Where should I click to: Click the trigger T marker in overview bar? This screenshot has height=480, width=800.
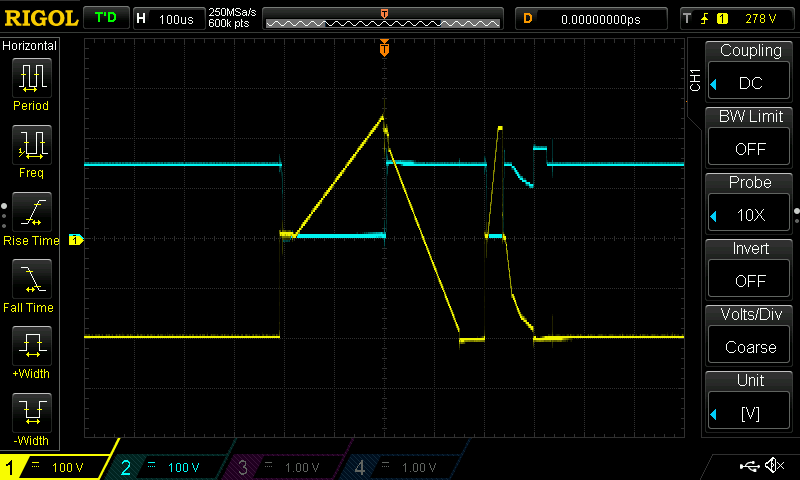coord(384,13)
